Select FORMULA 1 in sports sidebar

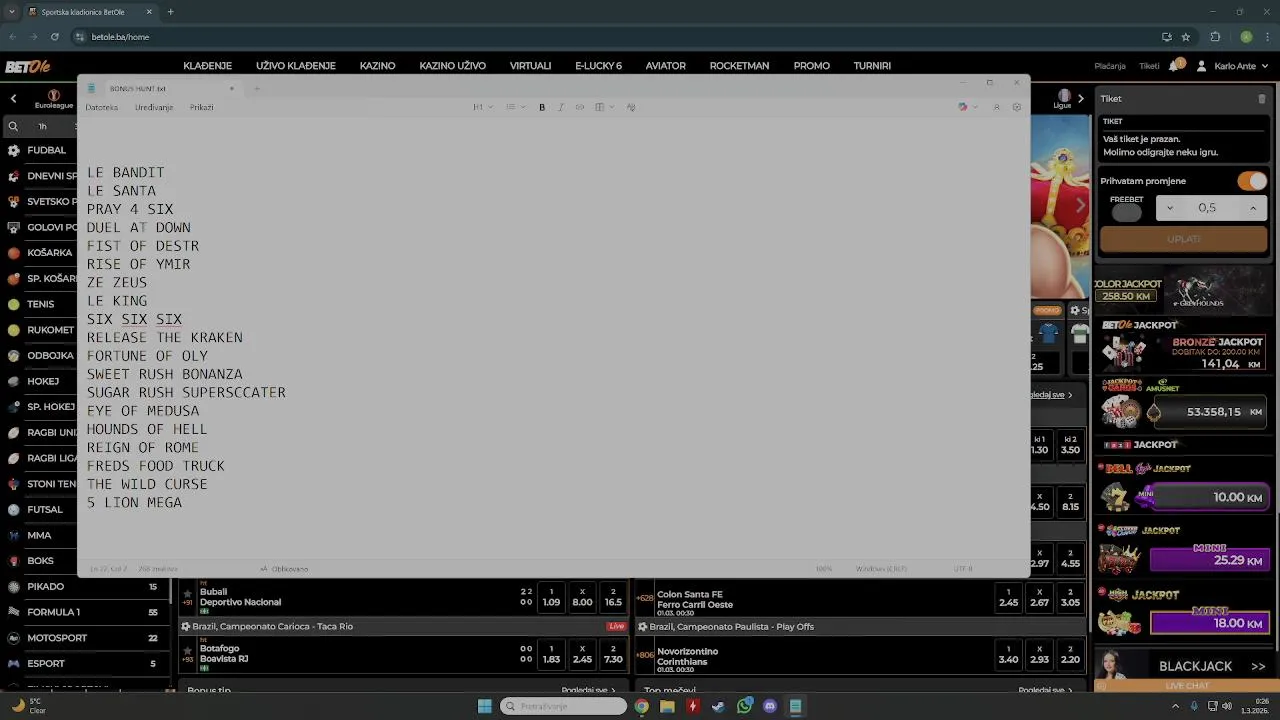54,612
